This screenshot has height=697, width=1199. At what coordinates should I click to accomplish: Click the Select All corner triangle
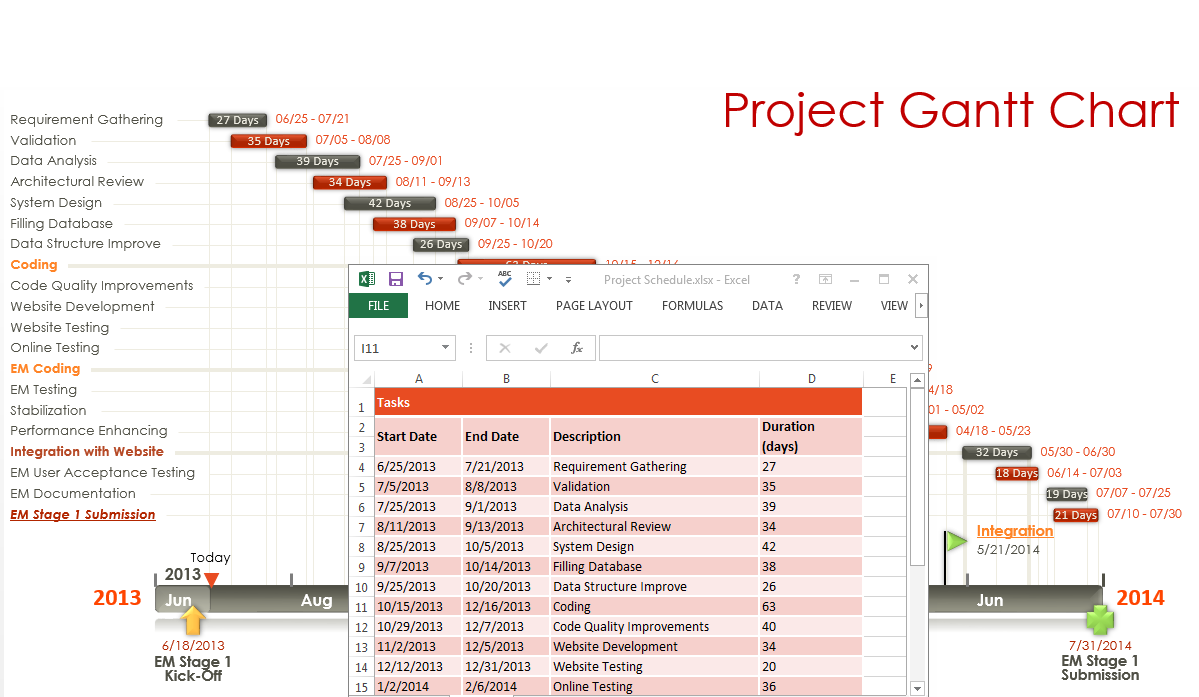(366, 380)
